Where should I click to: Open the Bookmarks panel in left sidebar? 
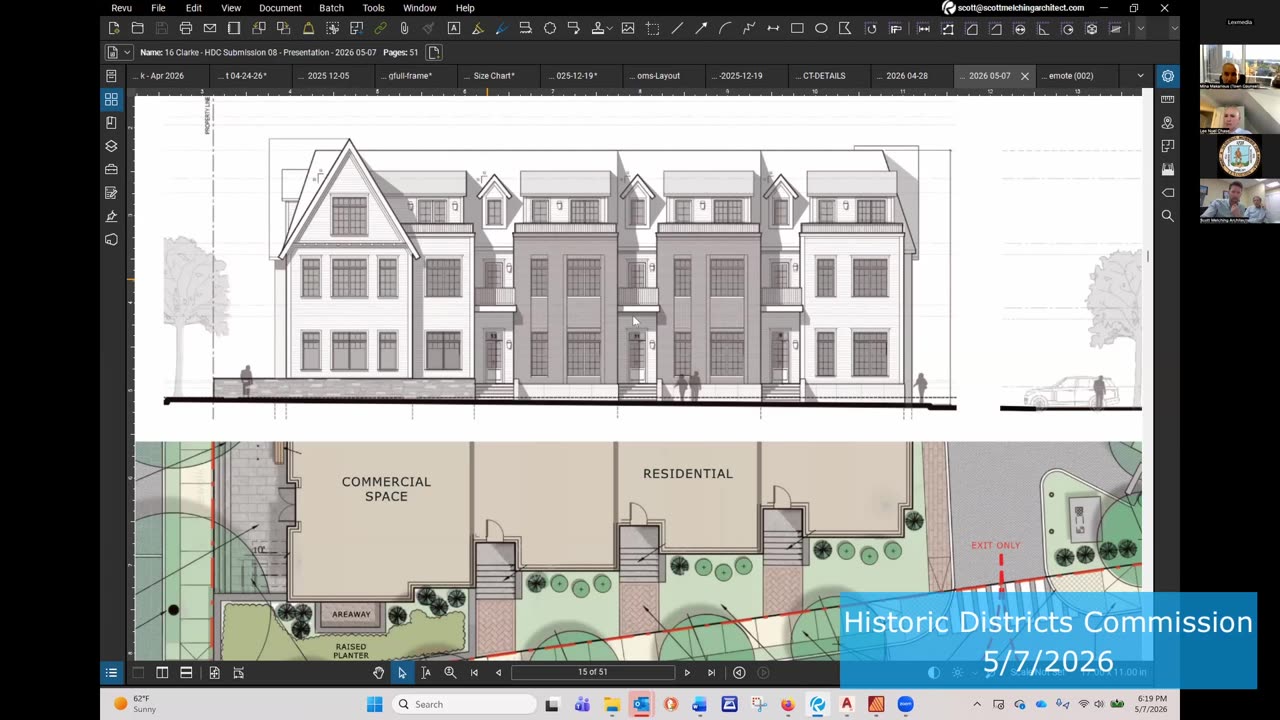click(x=111, y=122)
